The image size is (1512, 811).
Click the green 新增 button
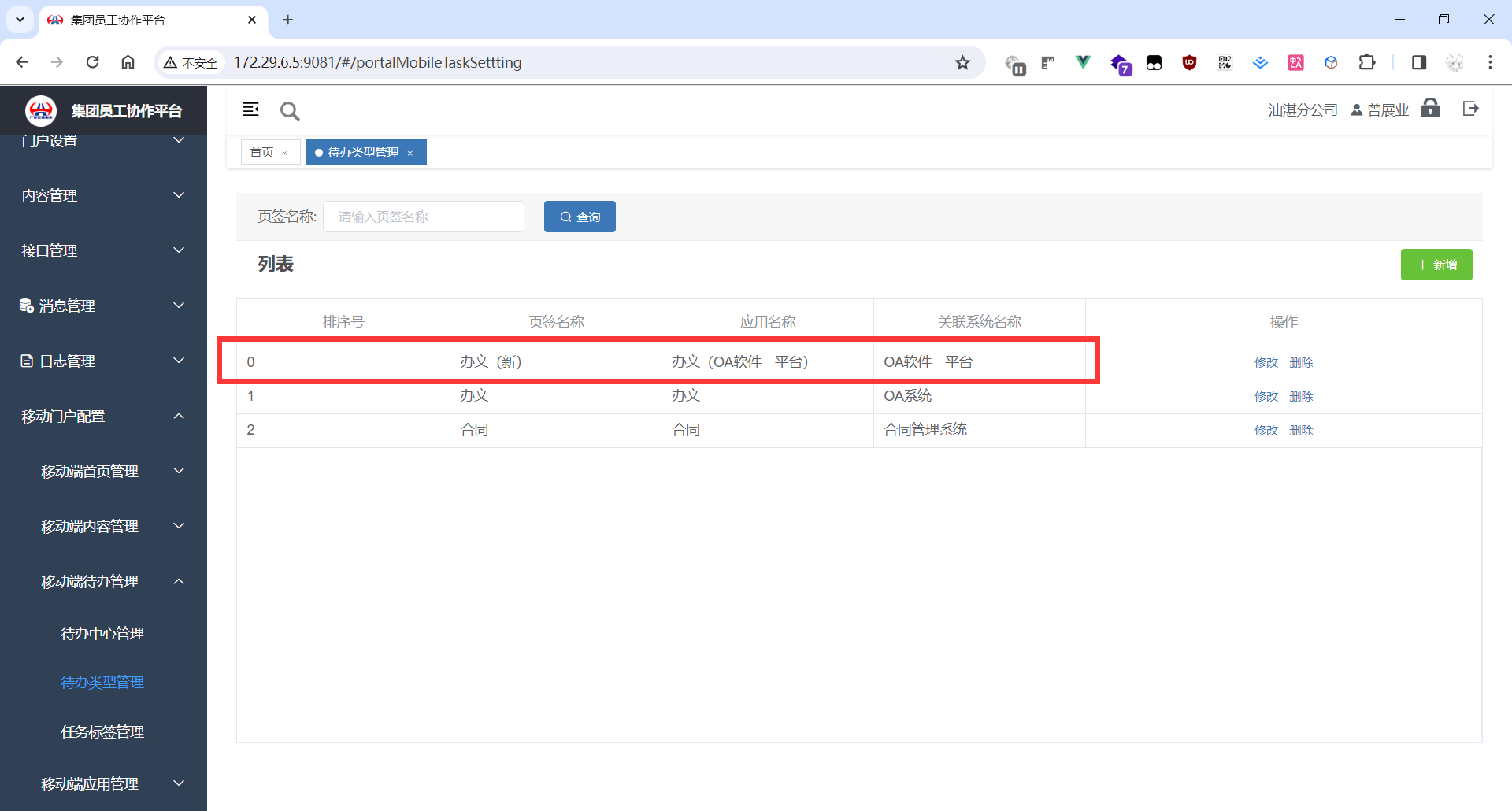[1436, 265]
